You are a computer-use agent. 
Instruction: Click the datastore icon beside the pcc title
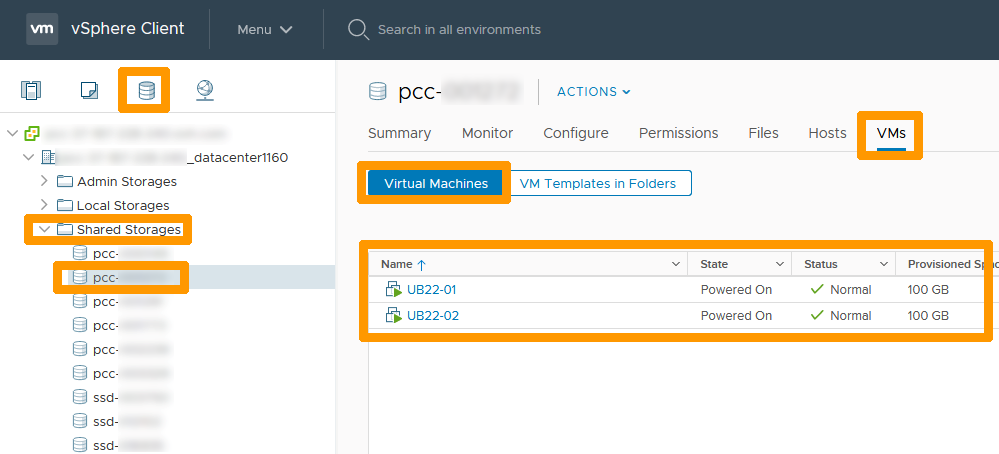point(378,92)
